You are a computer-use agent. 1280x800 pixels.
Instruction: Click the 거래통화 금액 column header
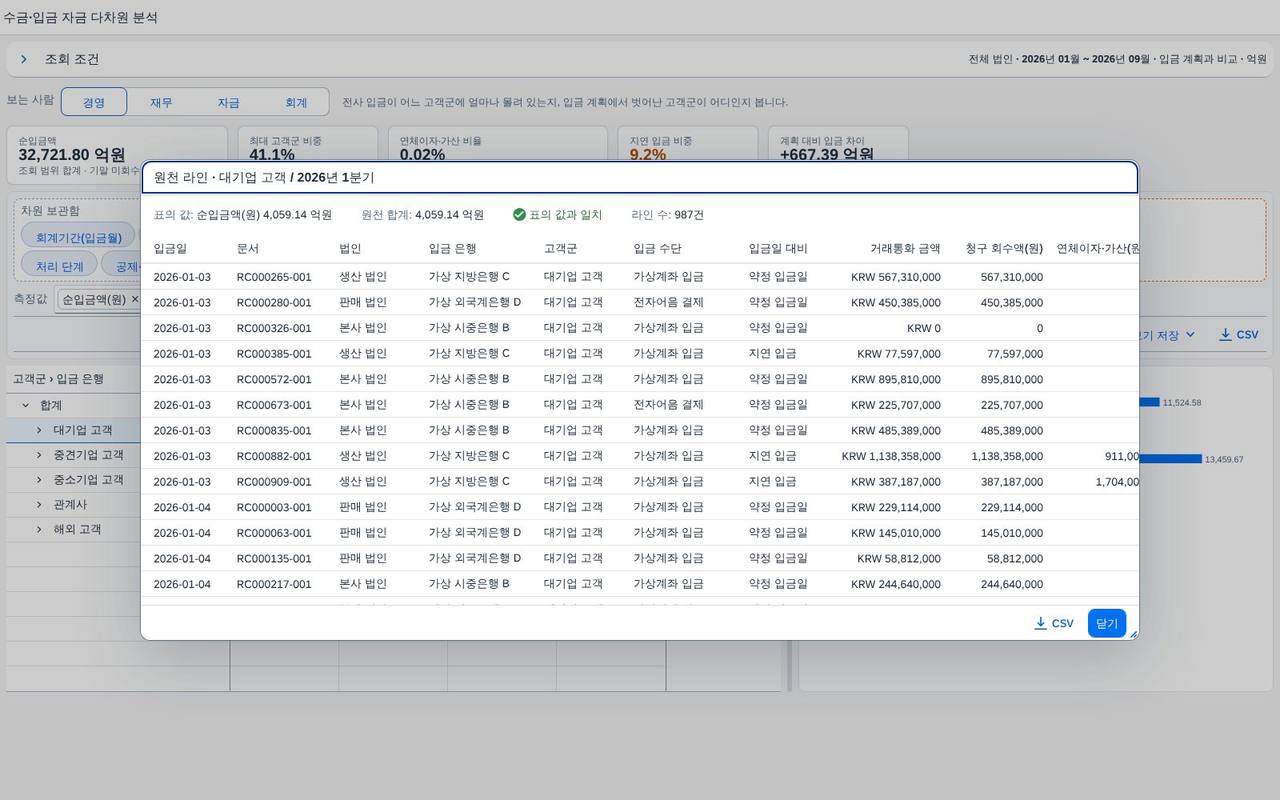coord(905,249)
